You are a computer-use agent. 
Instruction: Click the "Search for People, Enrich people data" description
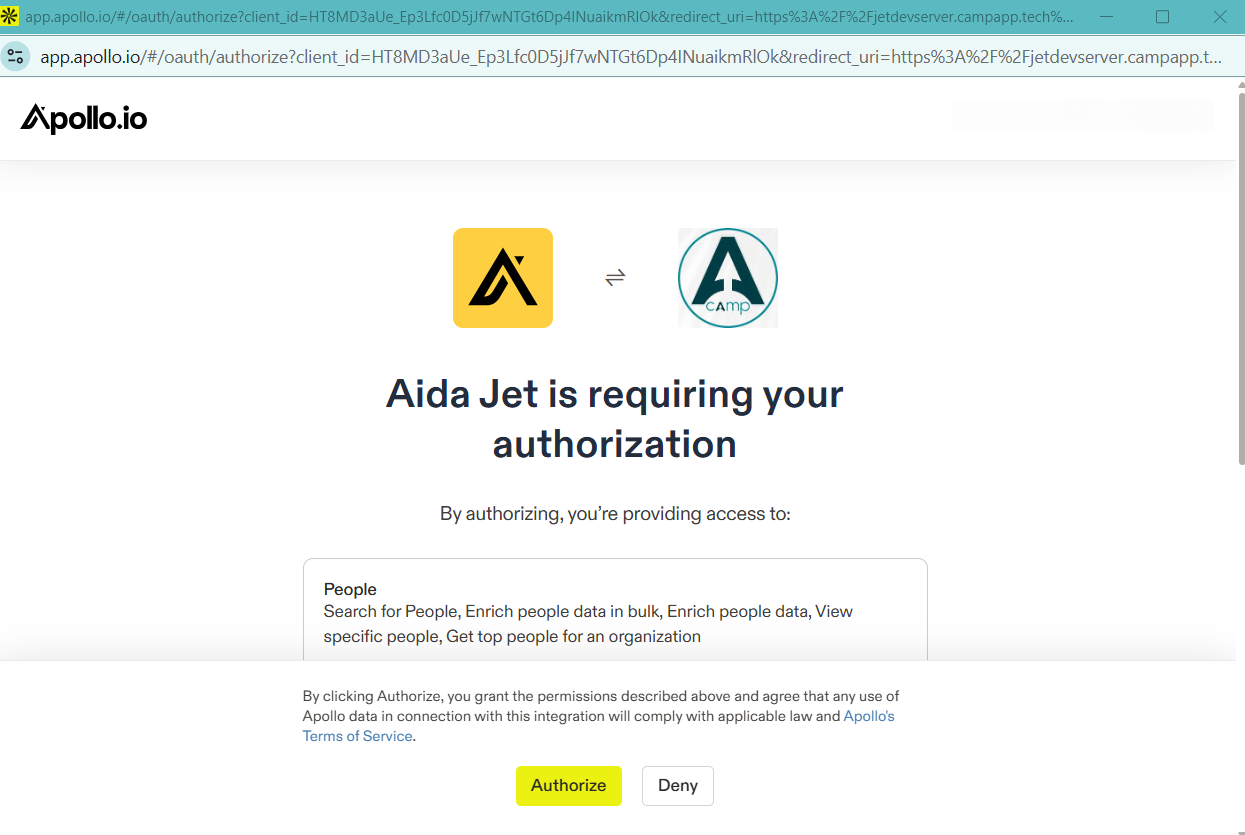pos(588,624)
